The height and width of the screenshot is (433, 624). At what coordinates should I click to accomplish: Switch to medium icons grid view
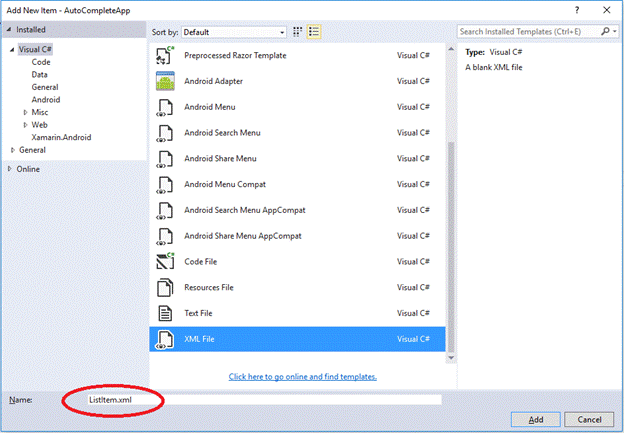click(x=298, y=32)
